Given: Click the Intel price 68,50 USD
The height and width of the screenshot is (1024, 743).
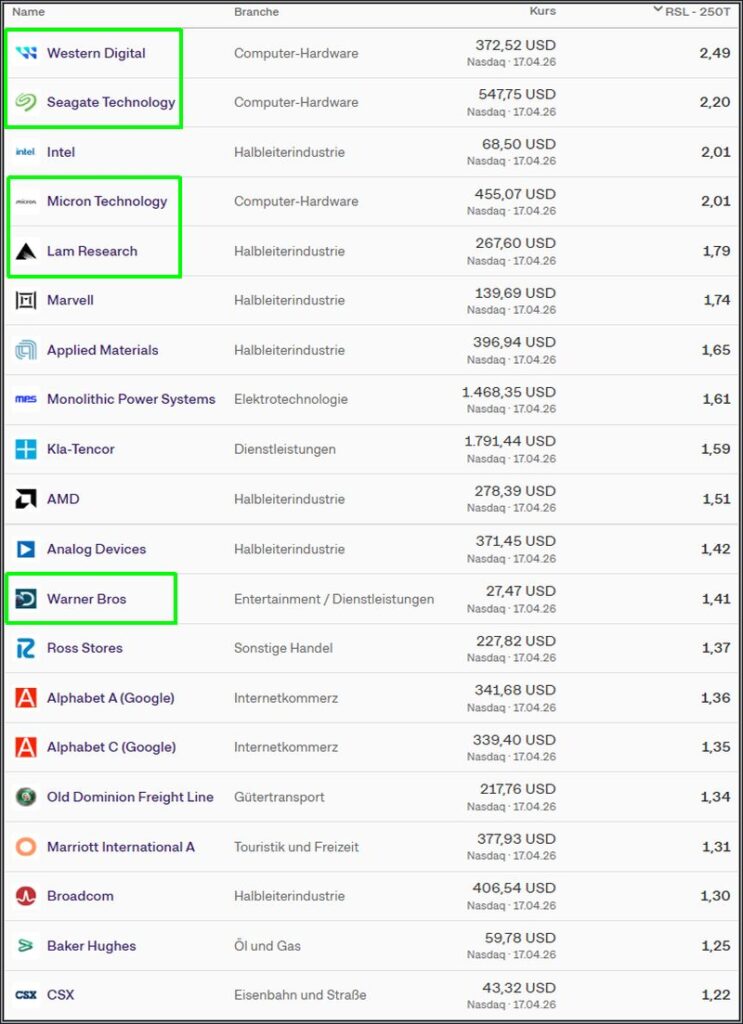Looking at the screenshot, I should (518, 144).
